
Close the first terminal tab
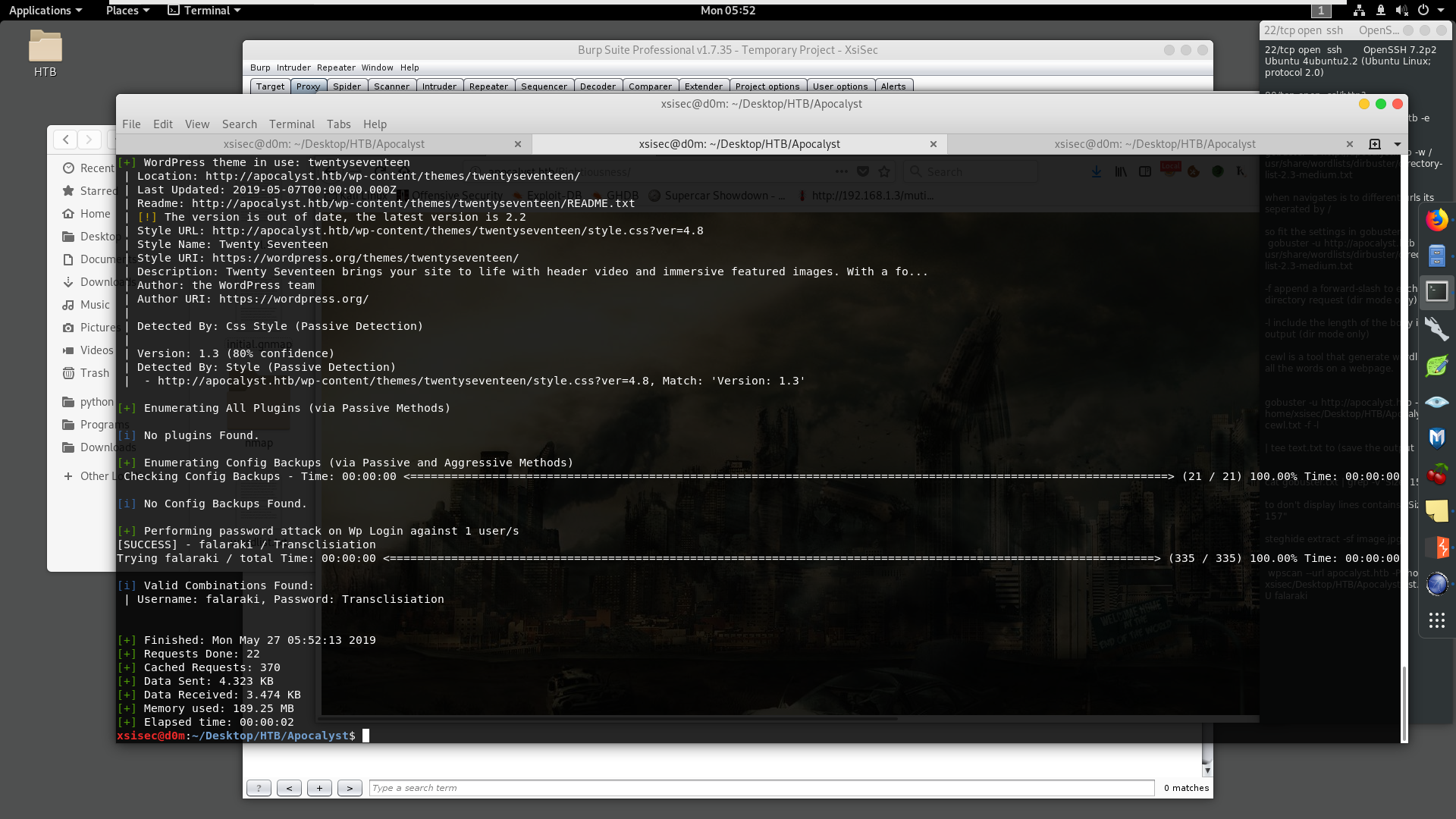[x=518, y=144]
